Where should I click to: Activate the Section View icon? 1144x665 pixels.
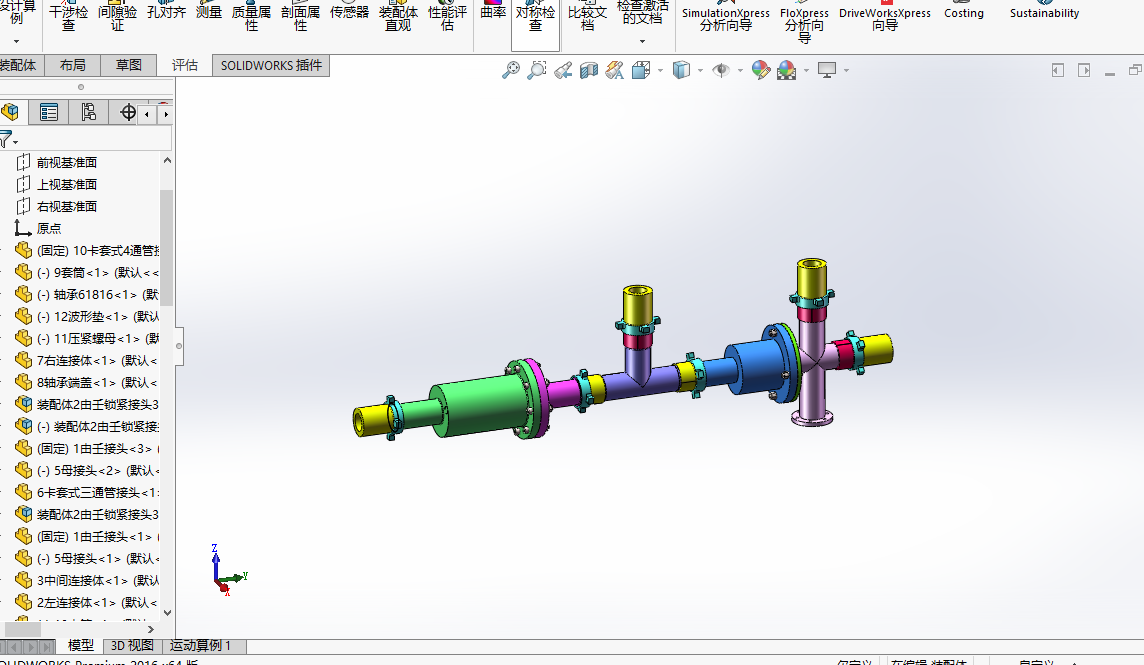[589, 70]
